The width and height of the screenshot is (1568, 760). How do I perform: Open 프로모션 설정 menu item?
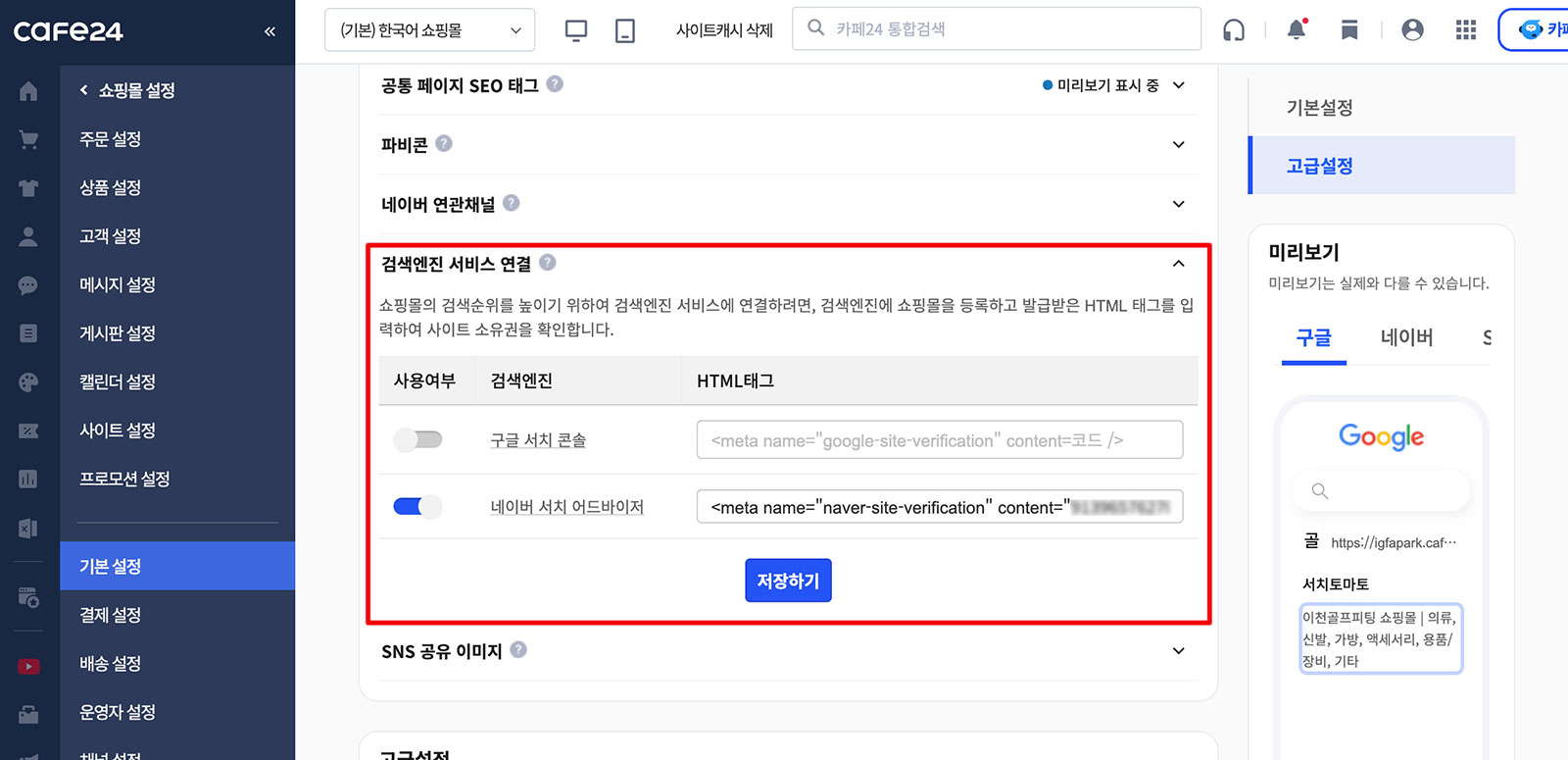[x=124, y=479]
